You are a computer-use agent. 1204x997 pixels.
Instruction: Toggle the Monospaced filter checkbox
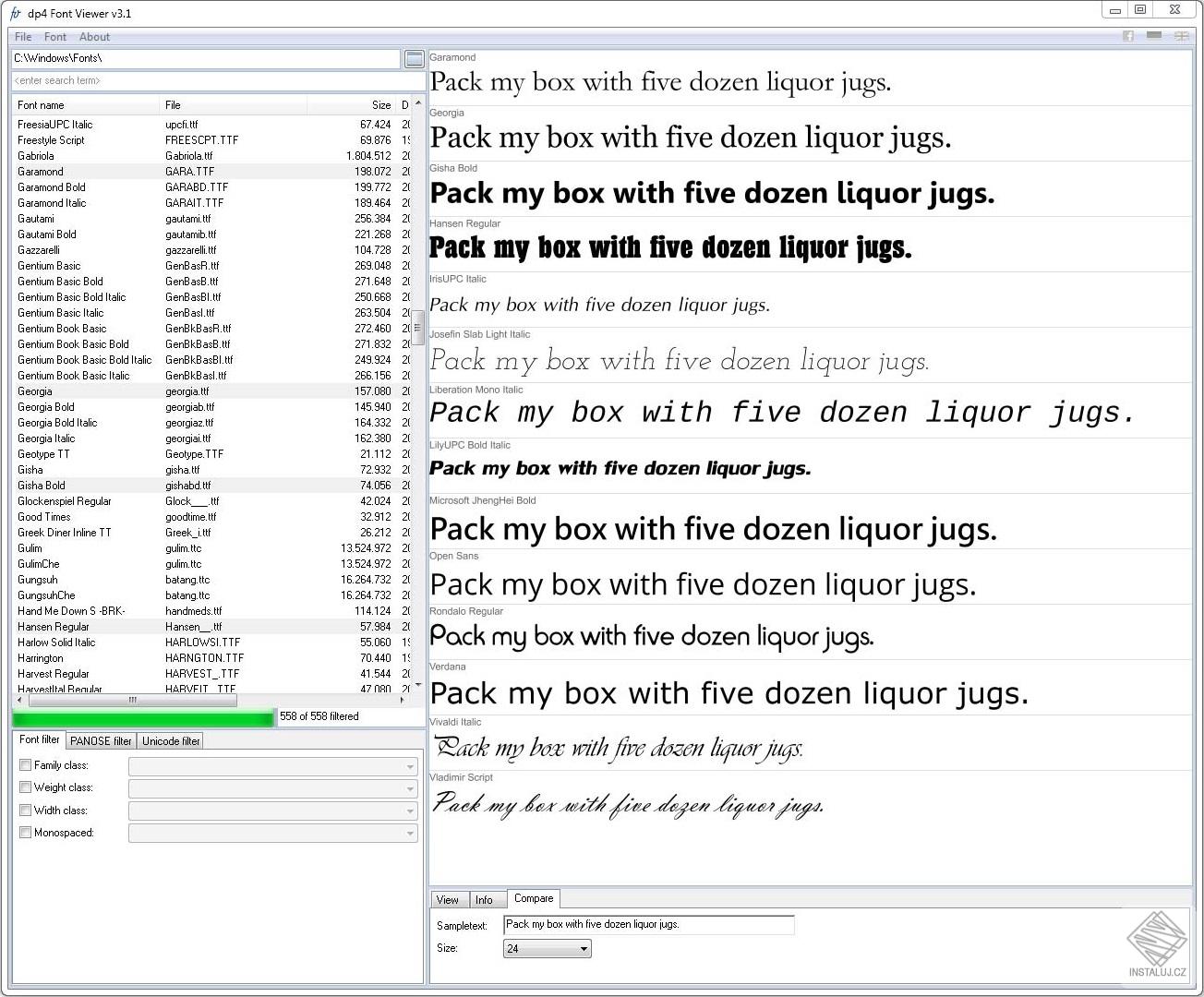coord(25,832)
